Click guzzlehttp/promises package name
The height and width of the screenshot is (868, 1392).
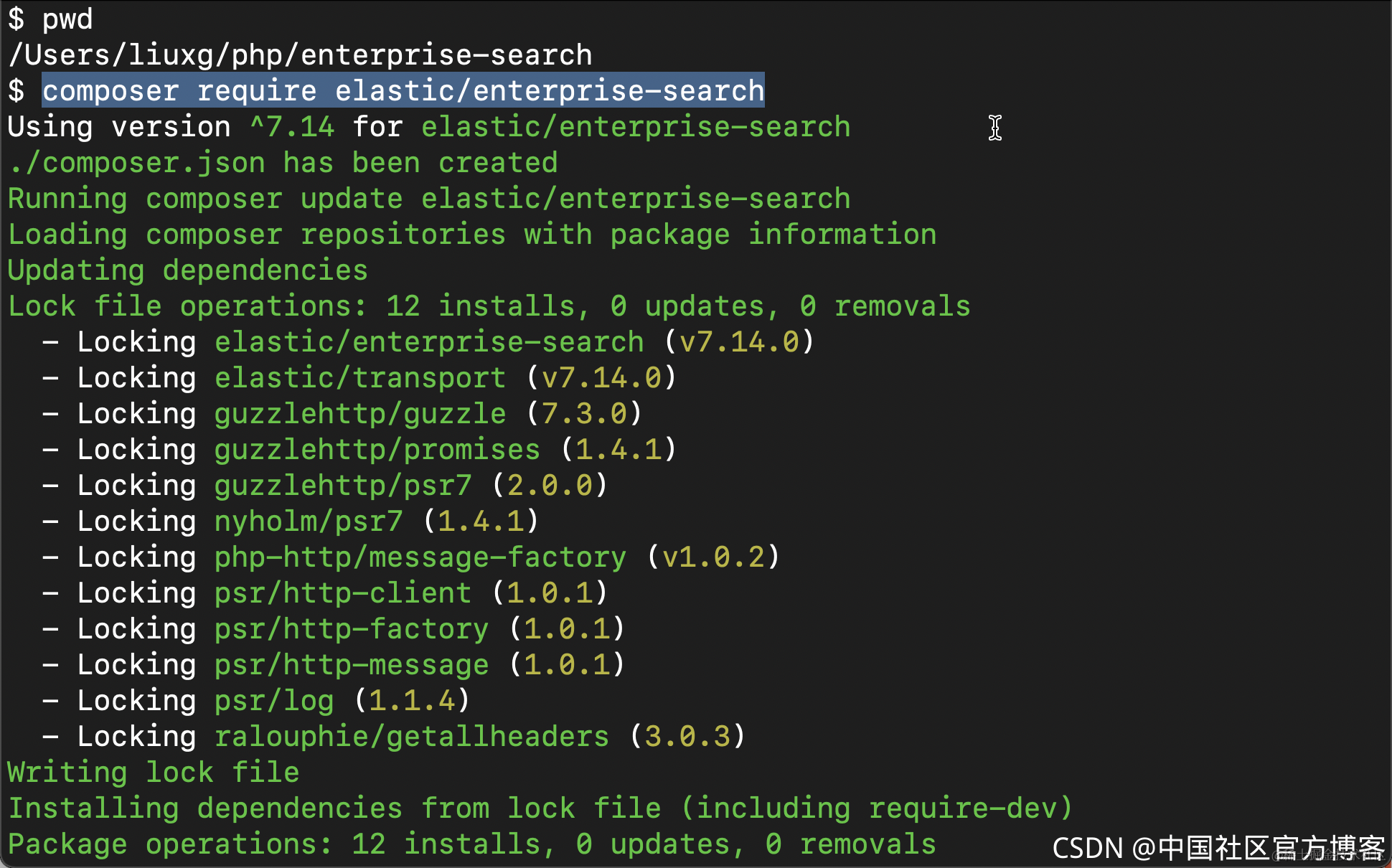[x=377, y=450]
